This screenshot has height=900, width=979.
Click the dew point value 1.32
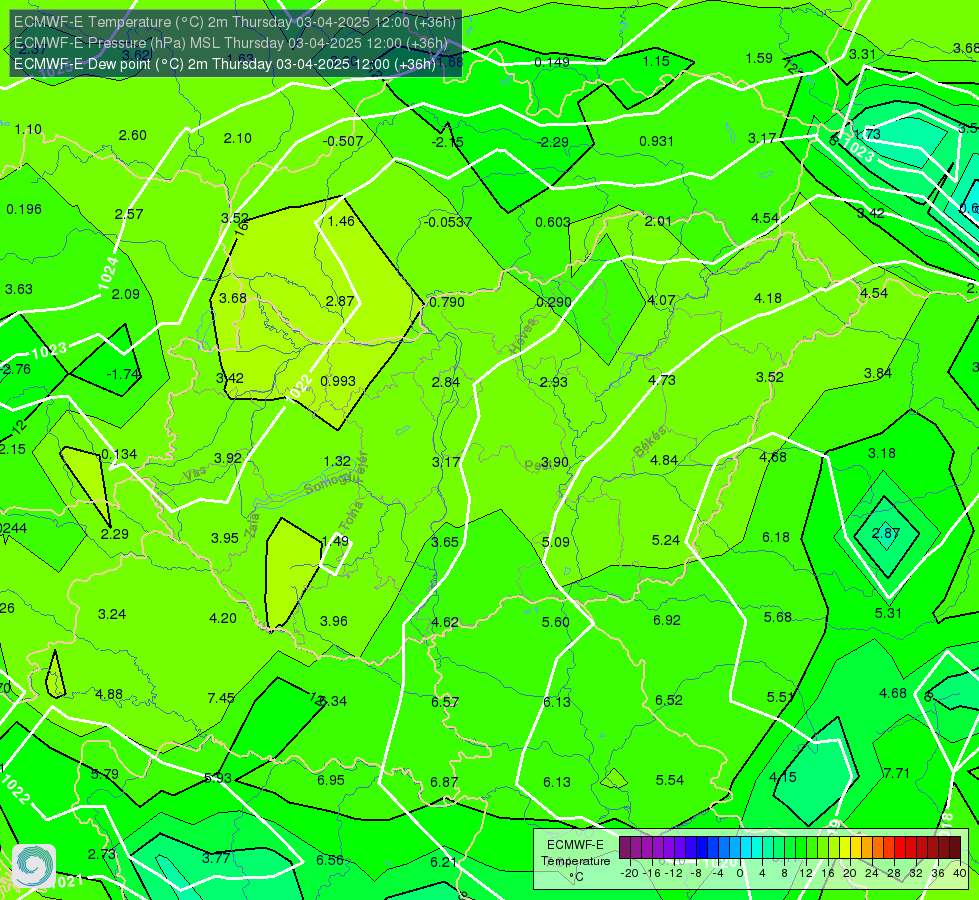[x=337, y=461]
